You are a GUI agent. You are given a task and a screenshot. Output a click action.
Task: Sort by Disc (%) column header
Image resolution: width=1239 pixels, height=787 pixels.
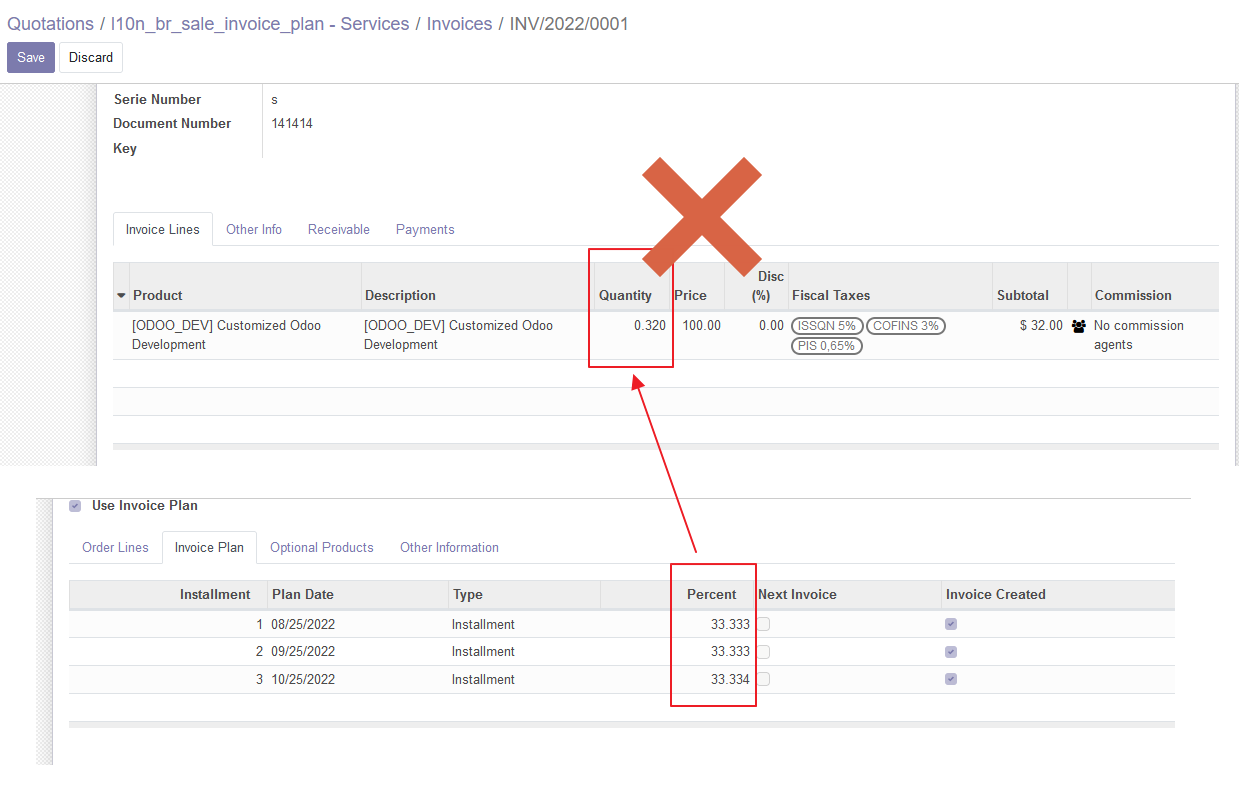click(770, 286)
